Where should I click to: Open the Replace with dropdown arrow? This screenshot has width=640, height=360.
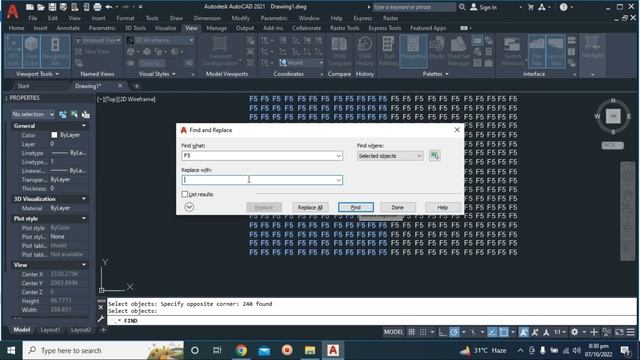click(x=338, y=180)
